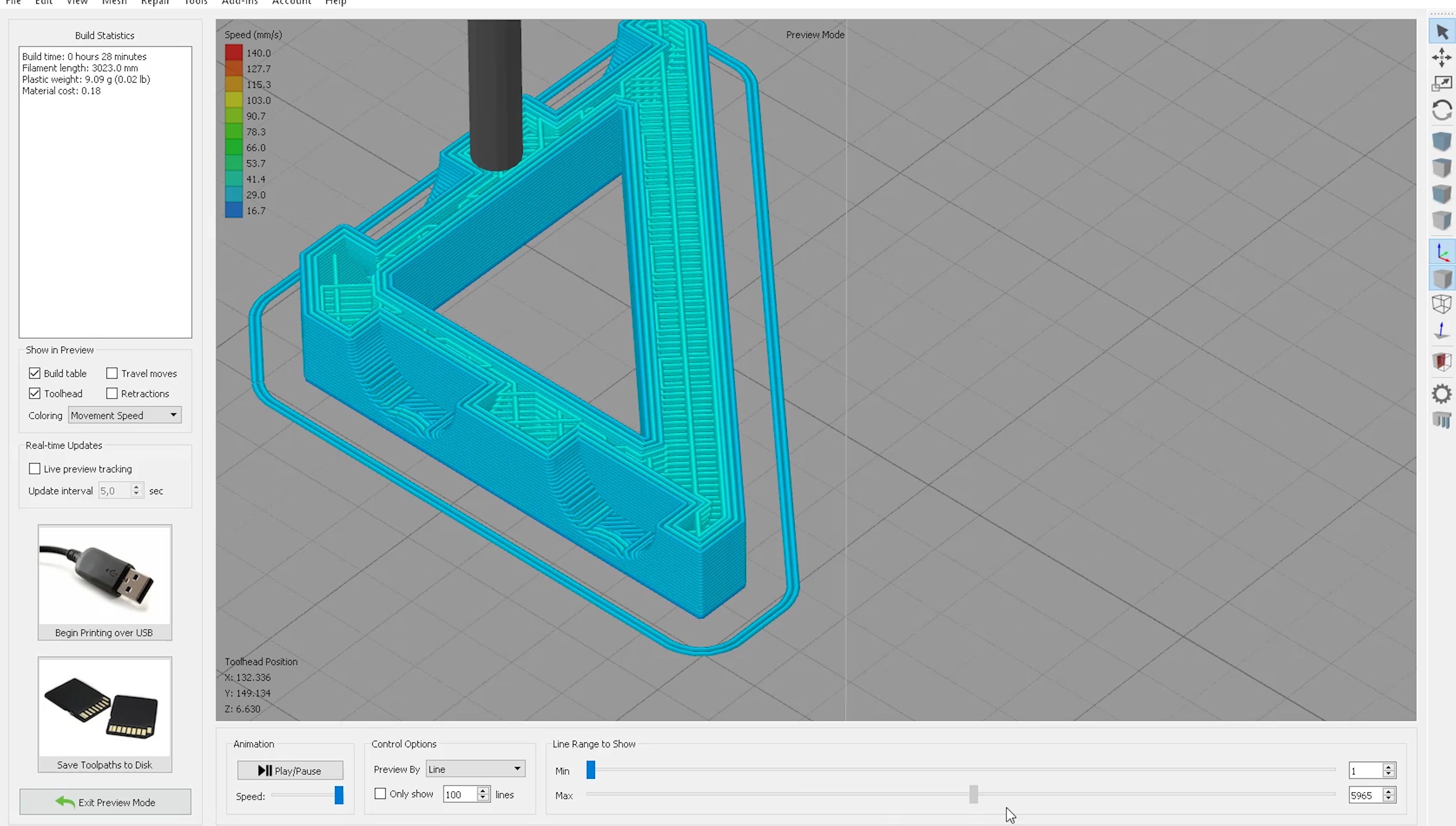Toggle the Retractions checkbox

[x=112, y=393]
